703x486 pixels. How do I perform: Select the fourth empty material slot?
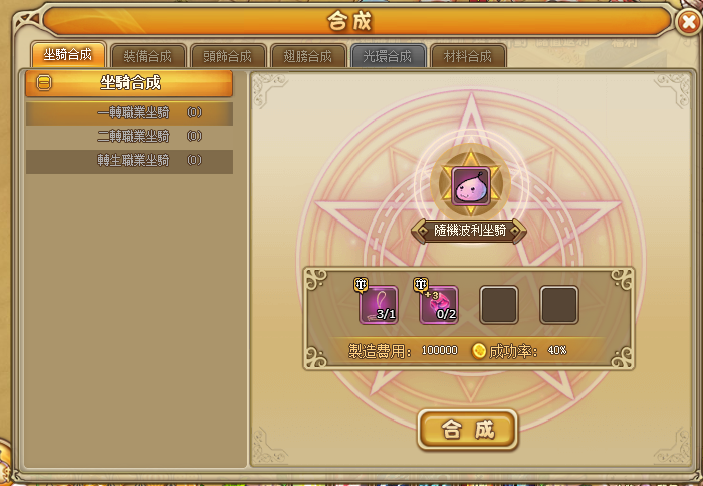(x=559, y=305)
